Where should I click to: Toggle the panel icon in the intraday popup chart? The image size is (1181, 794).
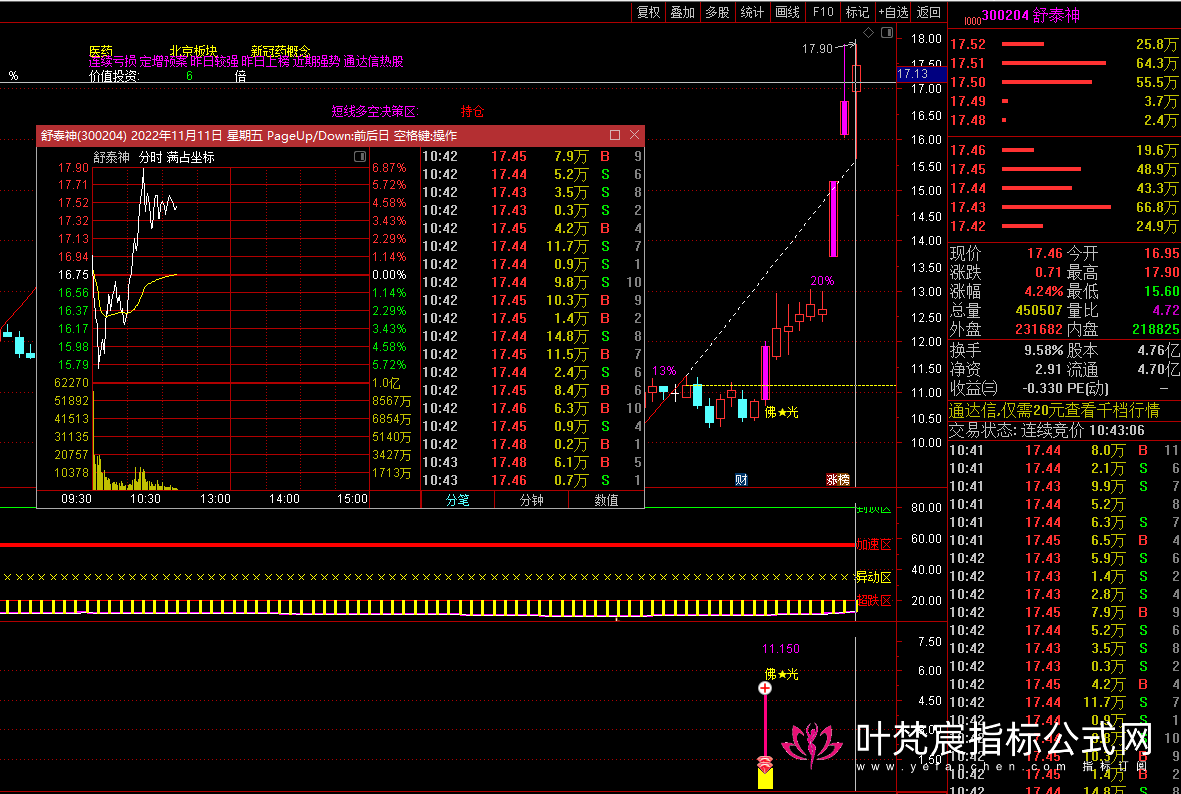360,157
